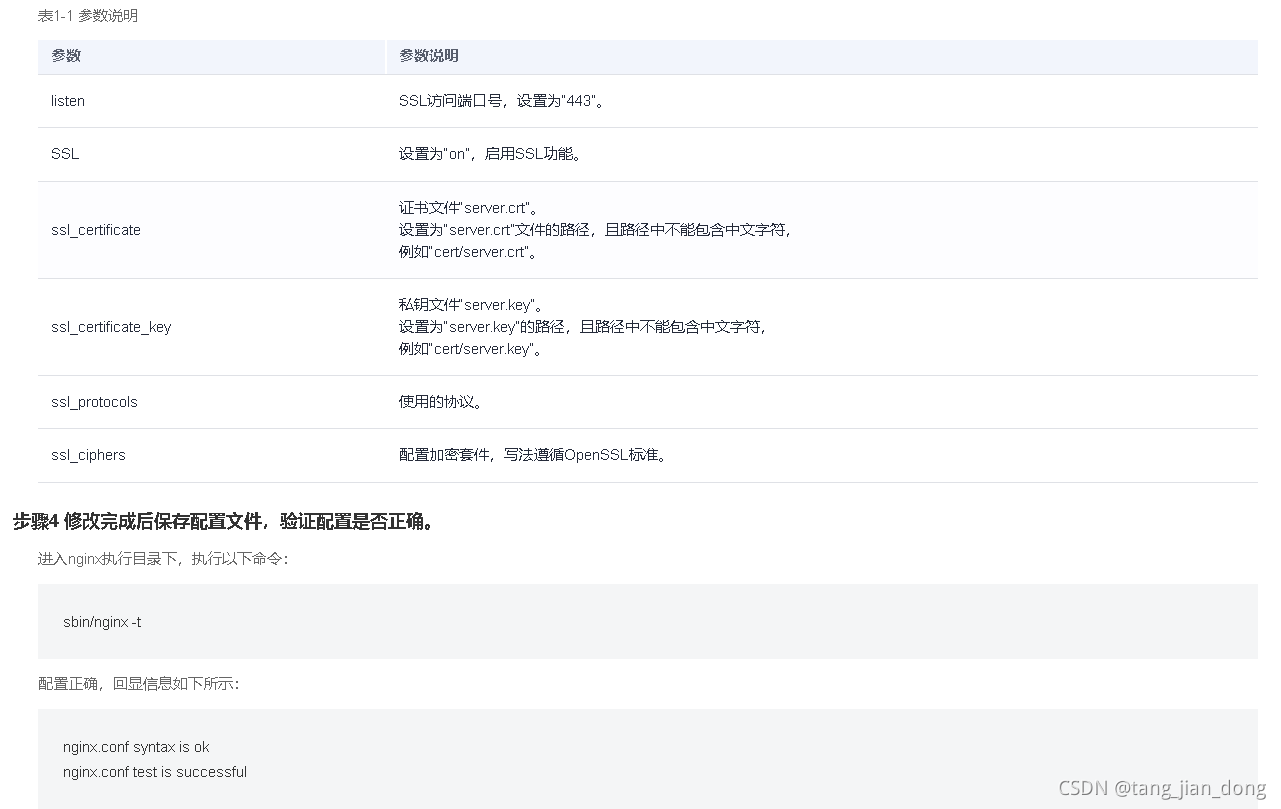Click the CSDN @tang_jian_dong watermark
This screenshot has height=809, width=1281.
click(x=1161, y=788)
